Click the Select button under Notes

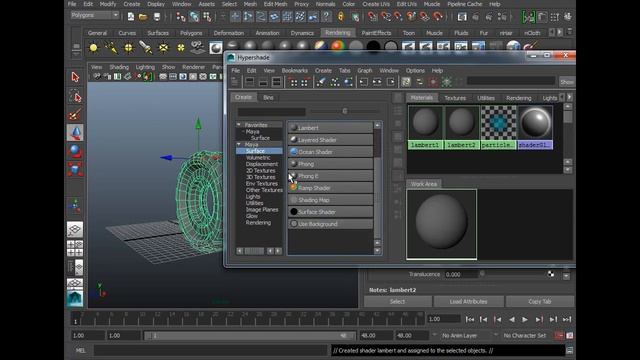(x=397, y=302)
